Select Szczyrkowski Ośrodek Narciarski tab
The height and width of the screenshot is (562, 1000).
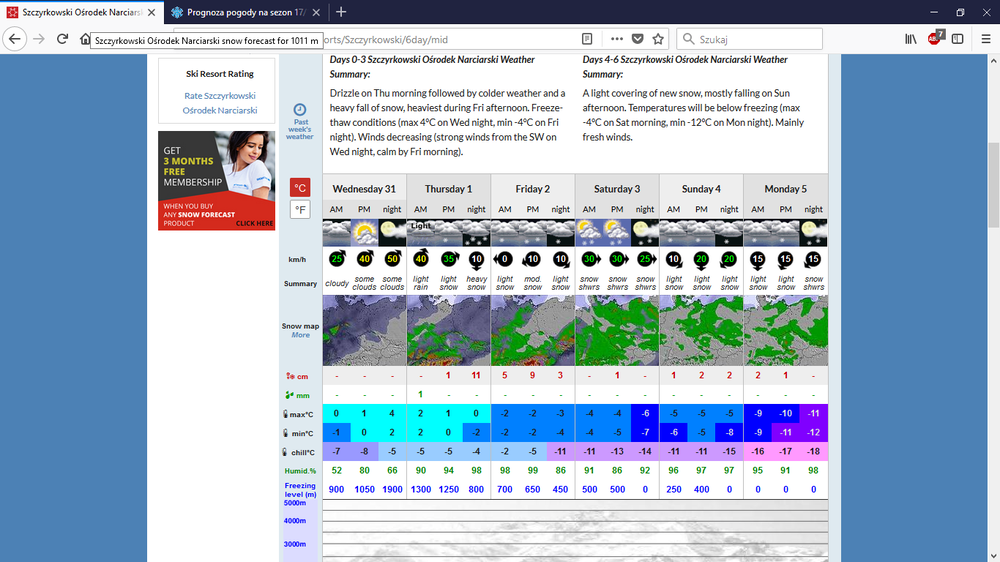coord(82,12)
